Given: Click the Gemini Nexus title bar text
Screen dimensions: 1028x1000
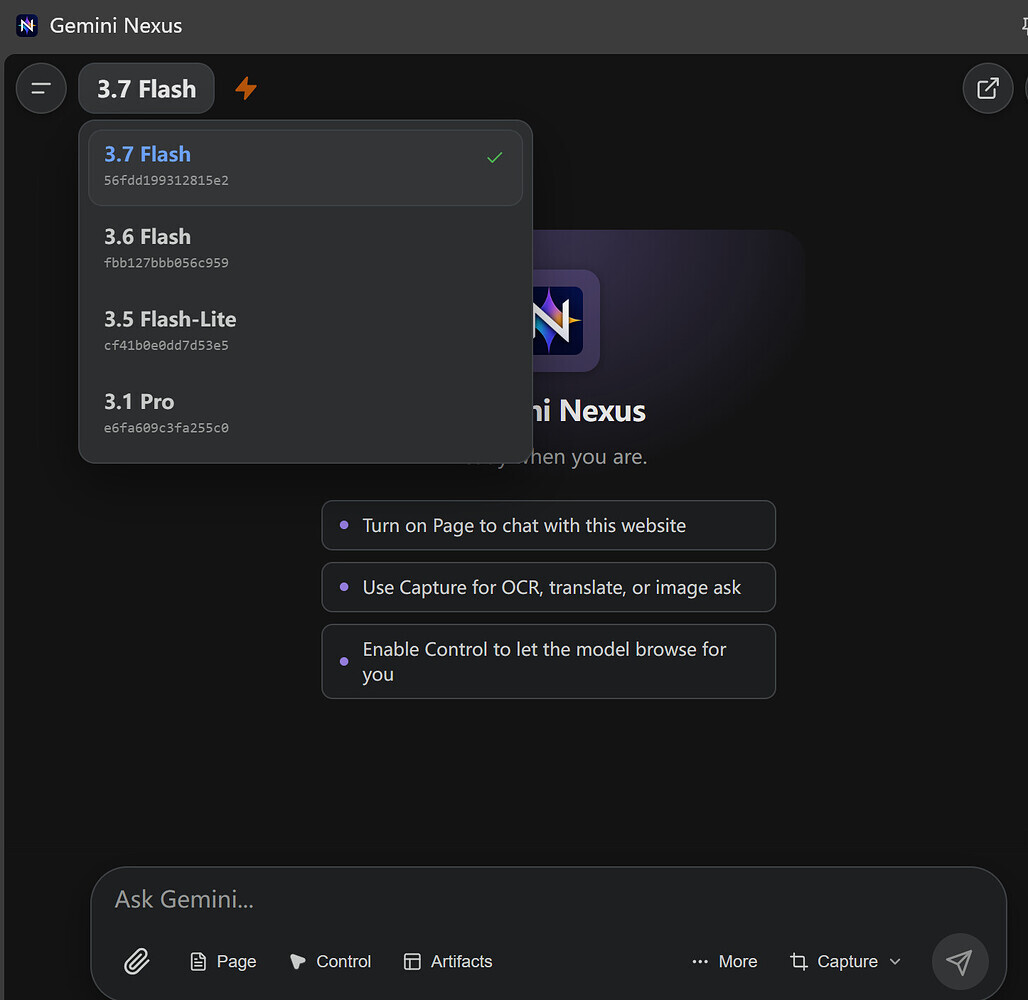Looking at the screenshot, I should pos(116,26).
